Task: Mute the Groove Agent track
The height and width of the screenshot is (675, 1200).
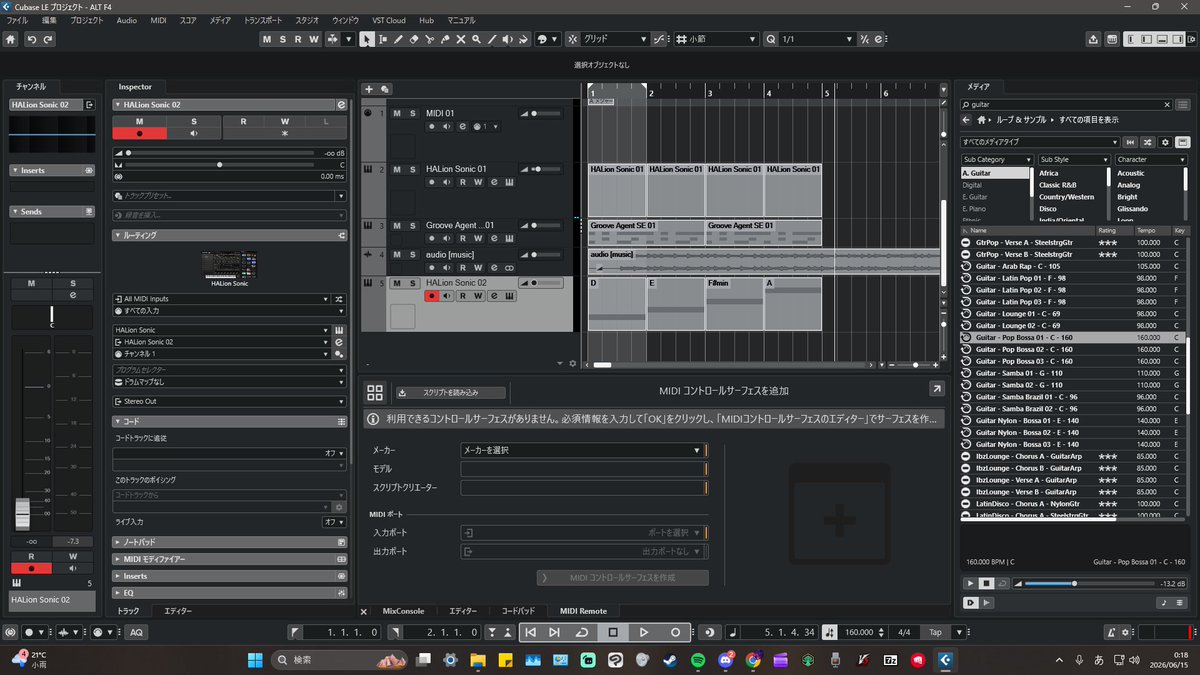Action: click(x=397, y=225)
